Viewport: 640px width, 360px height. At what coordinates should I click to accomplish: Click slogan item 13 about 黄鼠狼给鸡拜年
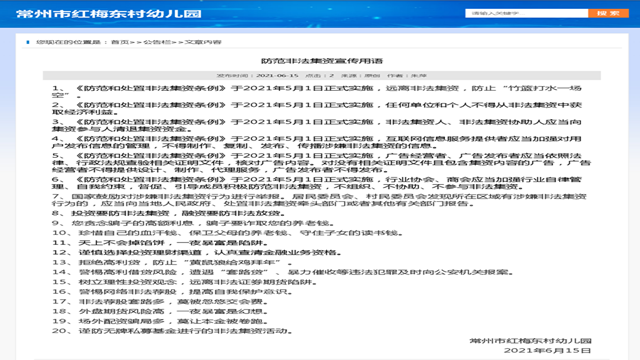pyautogui.click(x=172, y=262)
